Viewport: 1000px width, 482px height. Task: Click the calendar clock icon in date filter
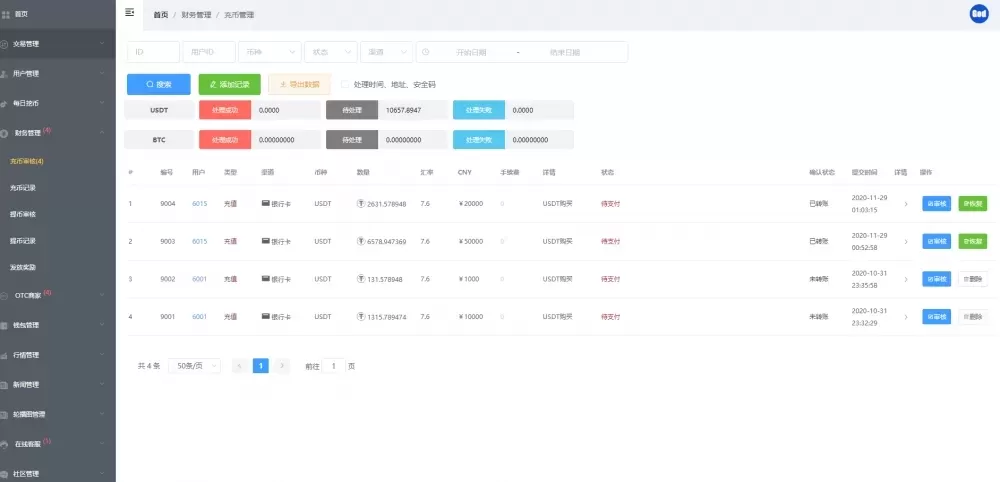point(425,52)
